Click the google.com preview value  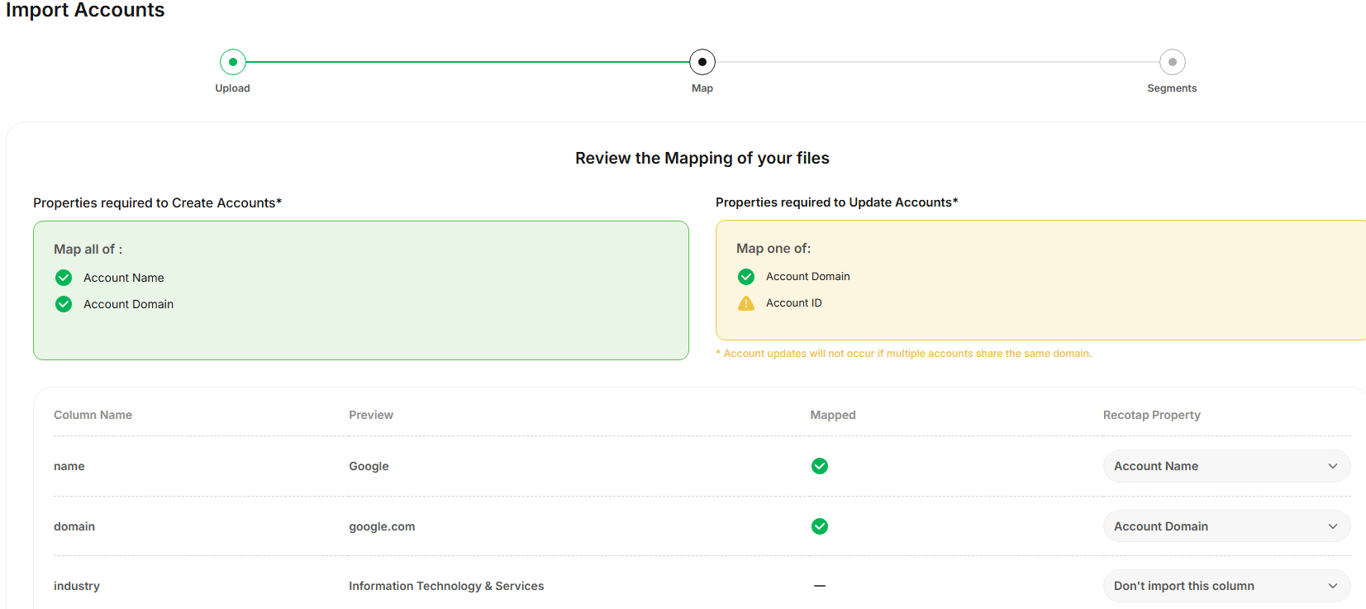(382, 526)
